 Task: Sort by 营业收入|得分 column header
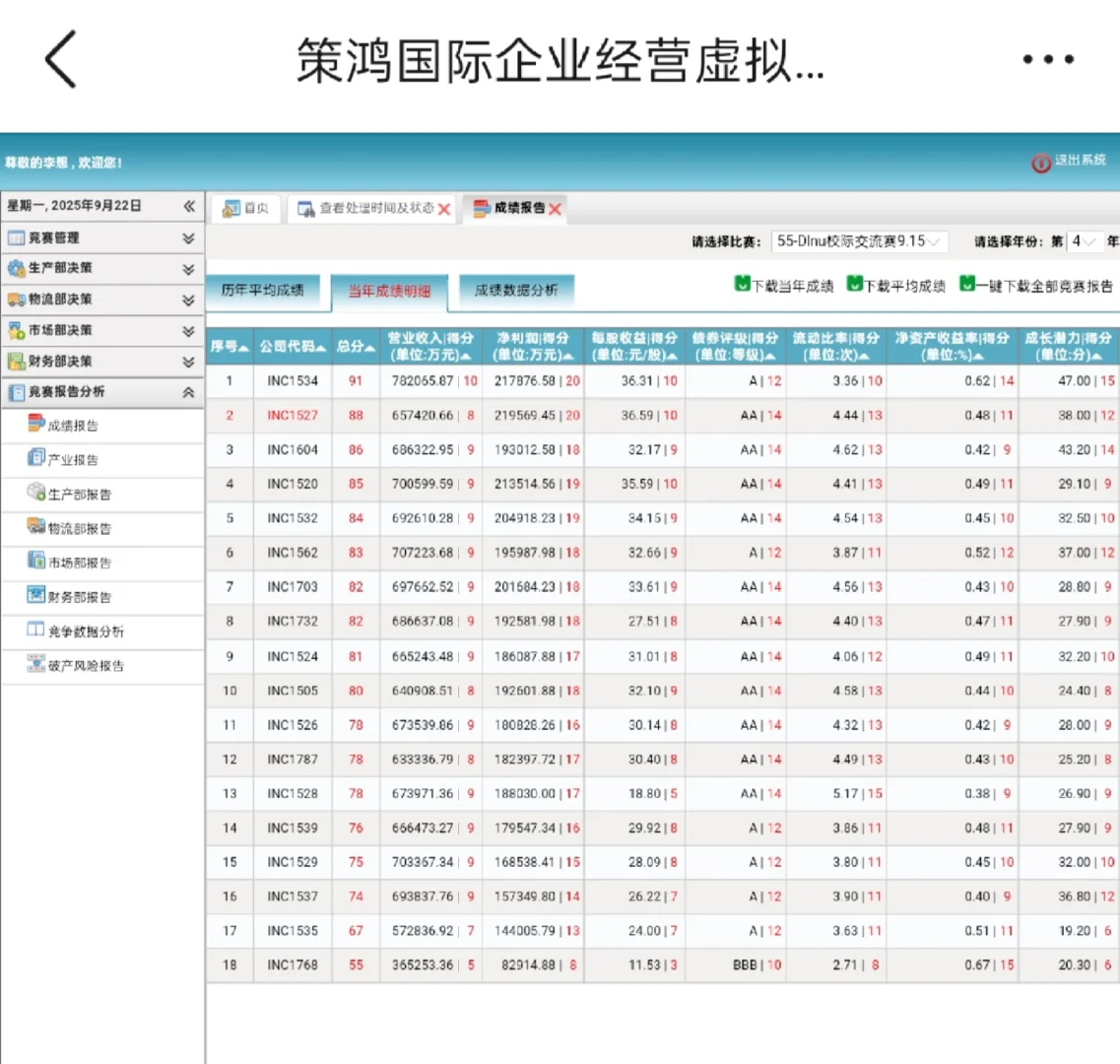pos(430,347)
